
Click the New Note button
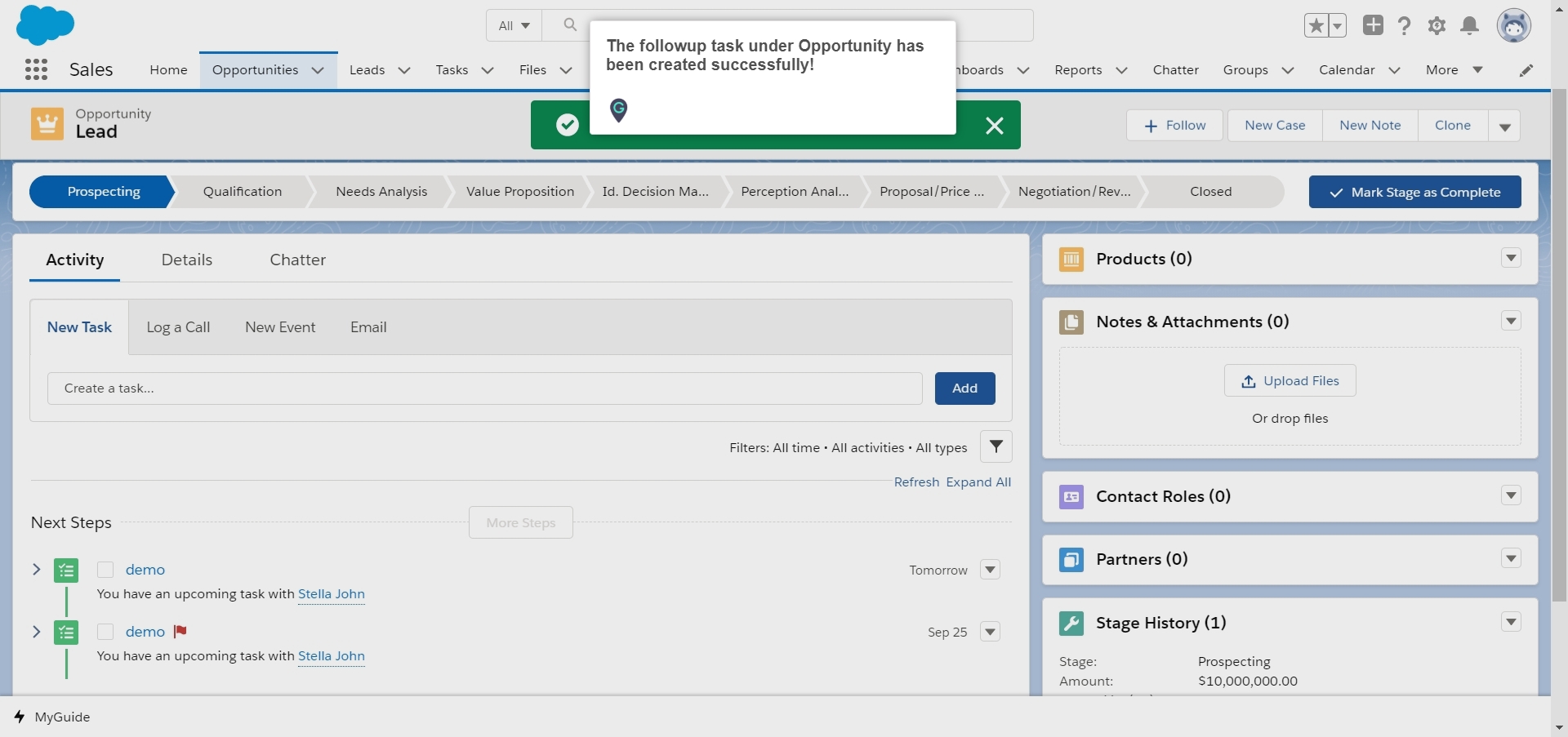click(1370, 126)
